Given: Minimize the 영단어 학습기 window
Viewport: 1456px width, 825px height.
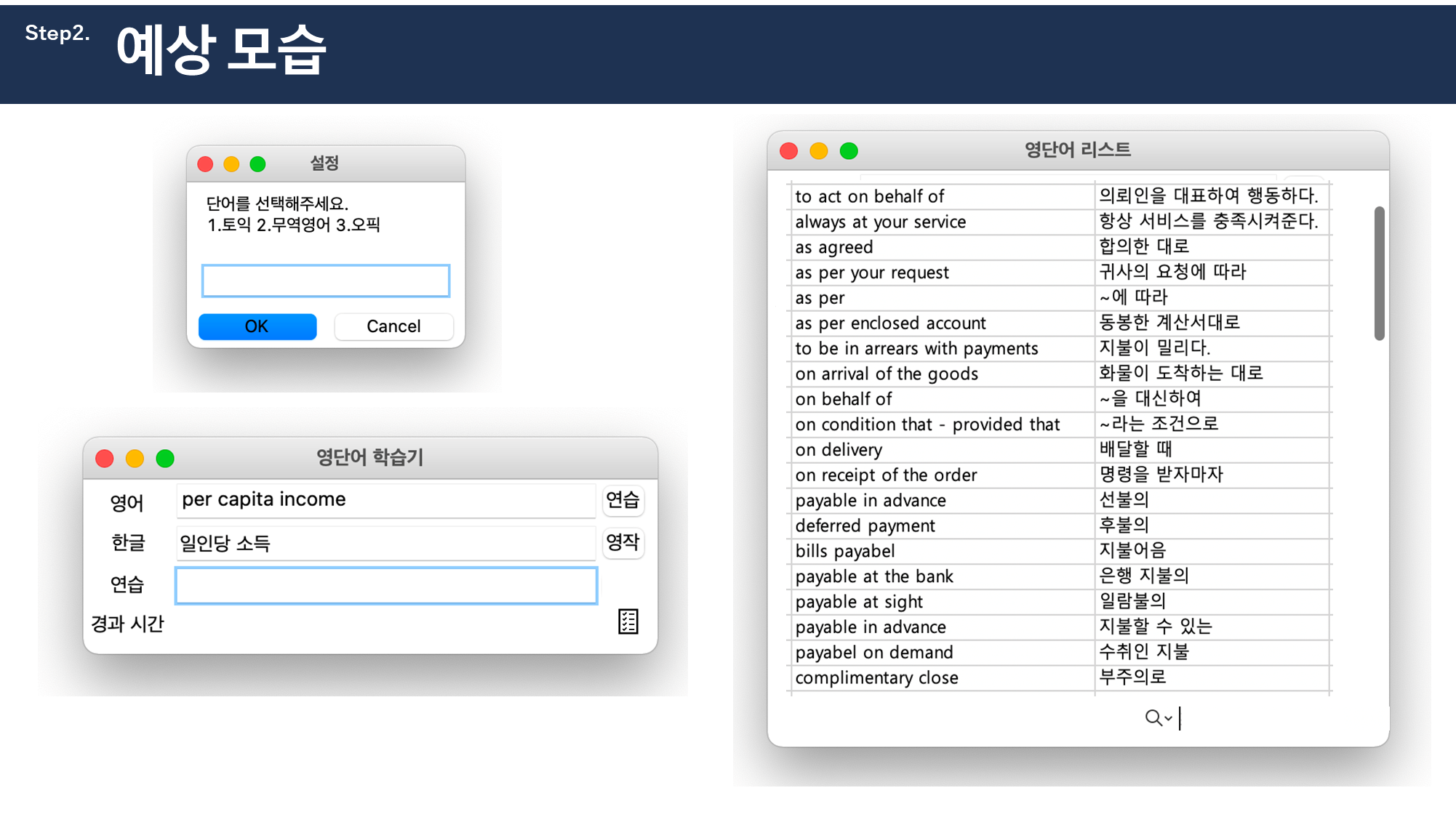Looking at the screenshot, I should [x=135, y=459].
